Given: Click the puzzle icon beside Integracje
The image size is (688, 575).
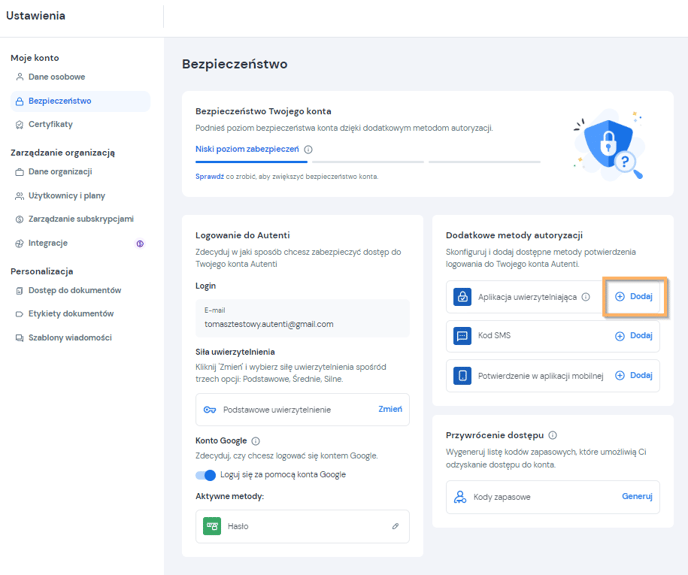Looking at the screenshot, I should (19, 244).
